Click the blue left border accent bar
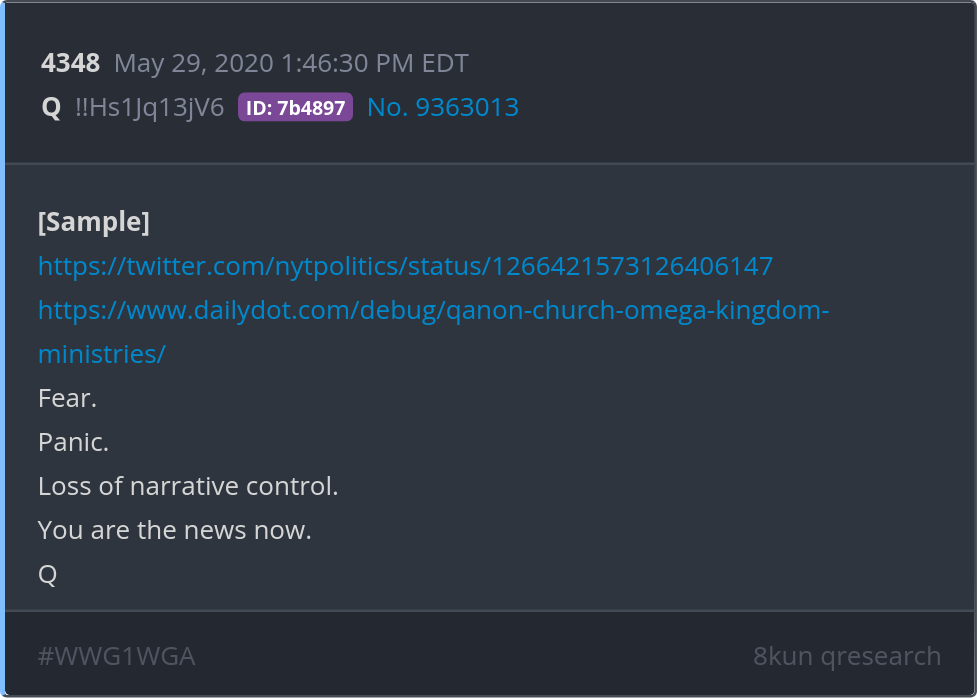This screenshot has width=978, height=698. [x=2, y=349]
